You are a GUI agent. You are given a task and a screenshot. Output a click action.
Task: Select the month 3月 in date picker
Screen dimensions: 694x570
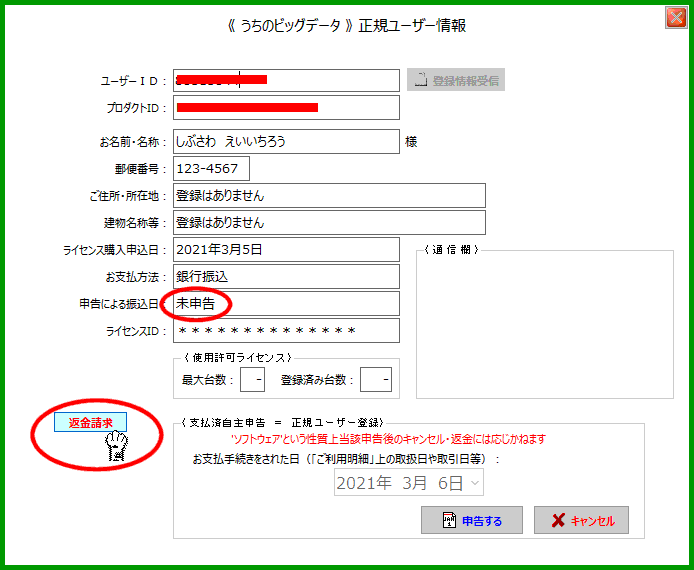415,483
